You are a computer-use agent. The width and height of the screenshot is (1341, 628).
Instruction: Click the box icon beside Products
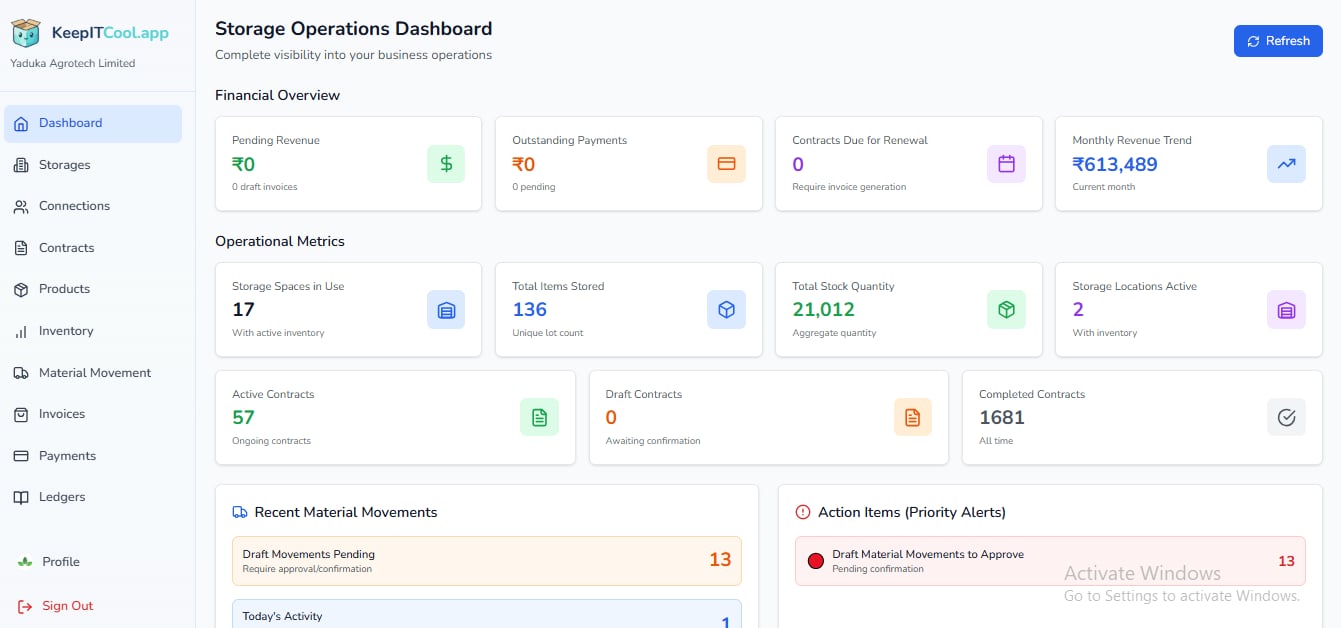(21, 290)
